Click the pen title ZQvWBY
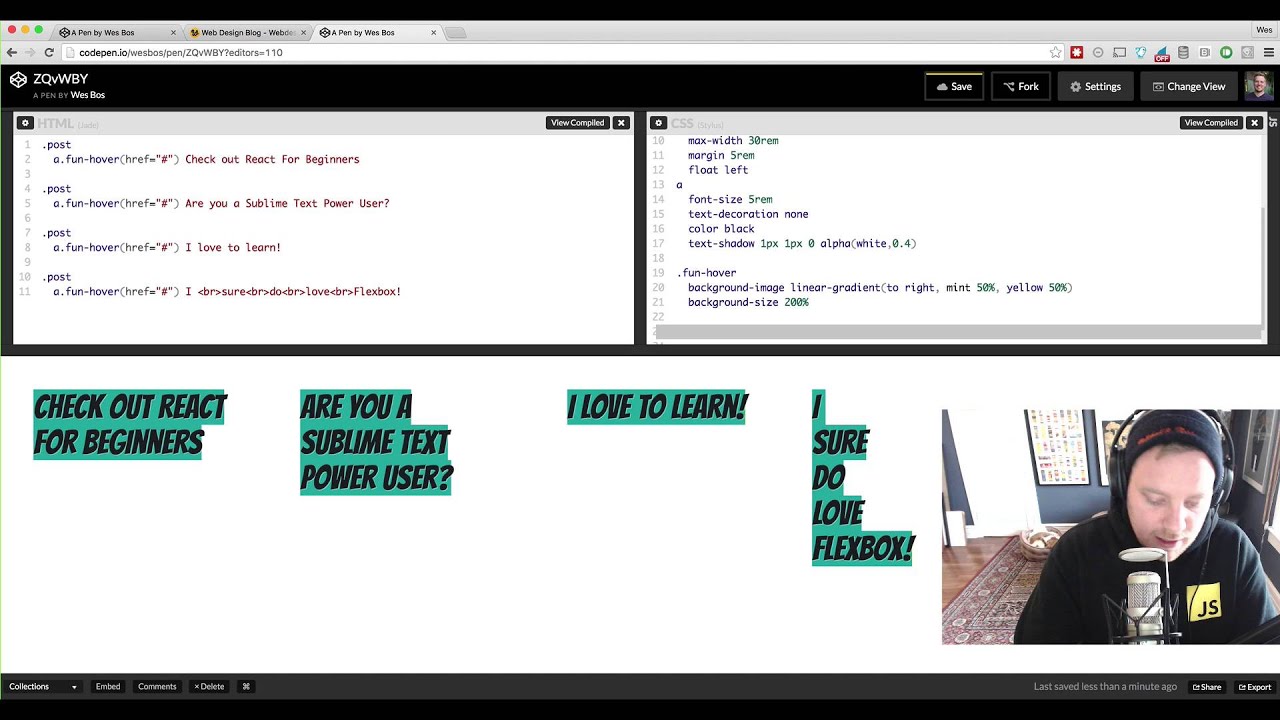This screenshot has width=1280, height=720. [60, 79]
